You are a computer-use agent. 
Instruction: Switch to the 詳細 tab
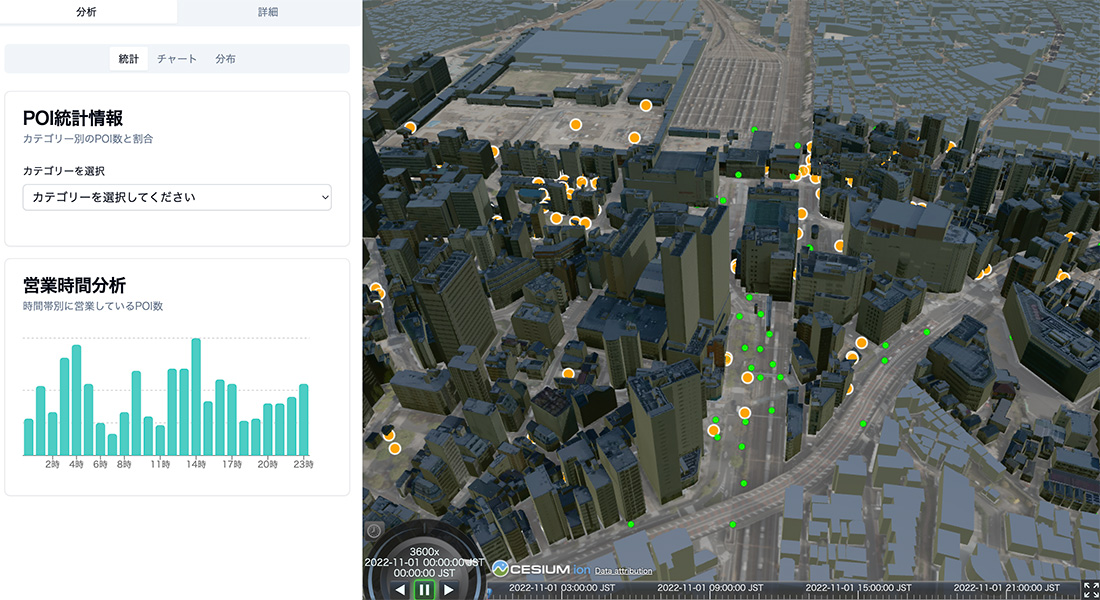pyautogui.click(x=268, y=12)
